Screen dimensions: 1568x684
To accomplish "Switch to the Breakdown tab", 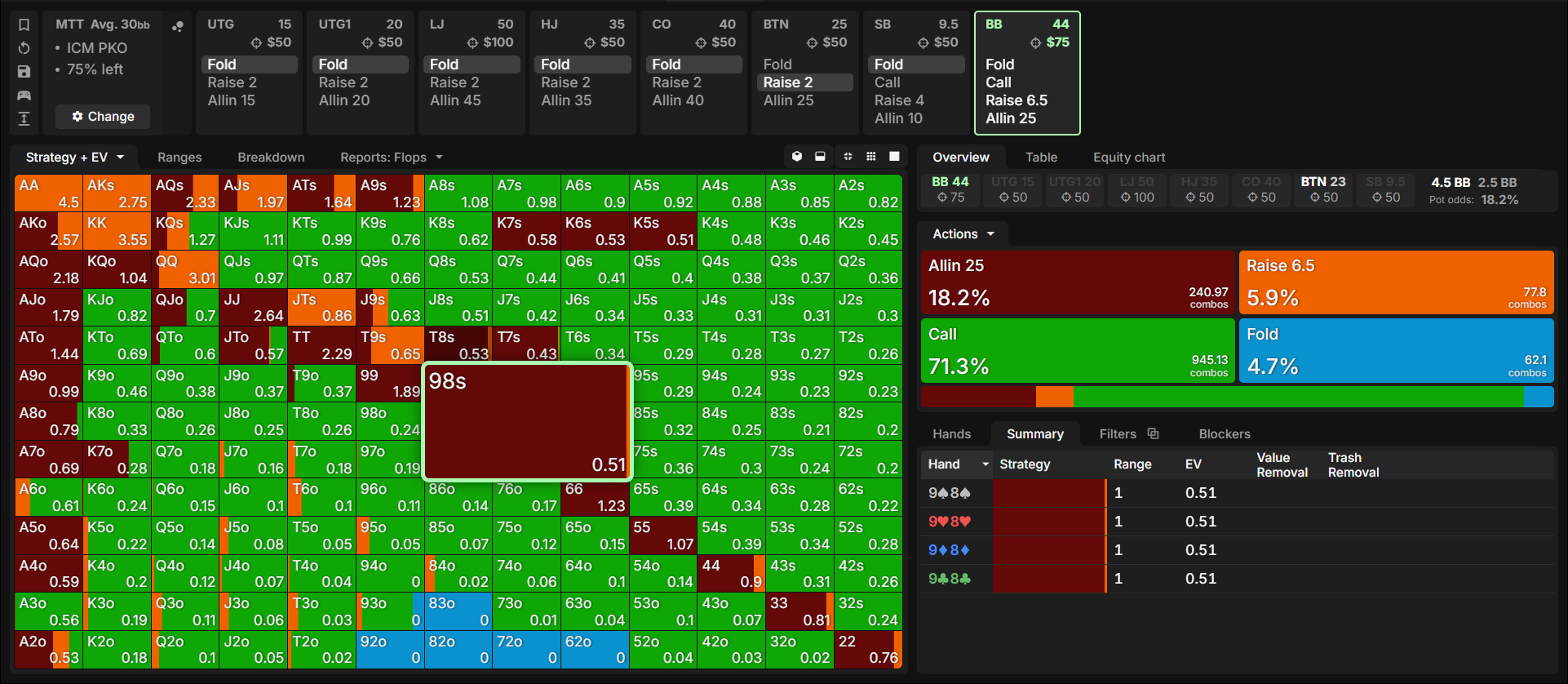I will [271, 158].
